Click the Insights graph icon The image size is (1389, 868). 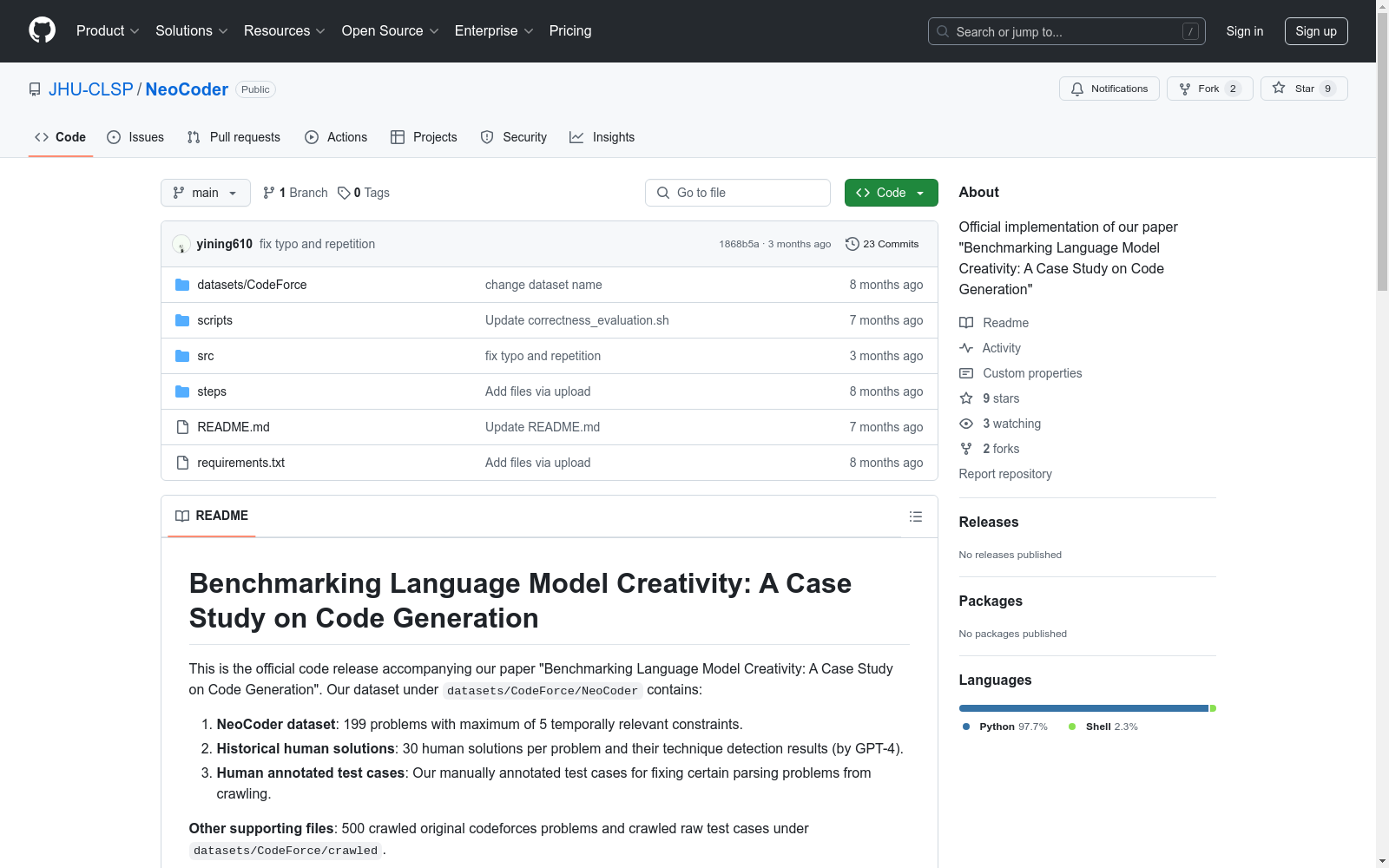click(x=576, y=137)
